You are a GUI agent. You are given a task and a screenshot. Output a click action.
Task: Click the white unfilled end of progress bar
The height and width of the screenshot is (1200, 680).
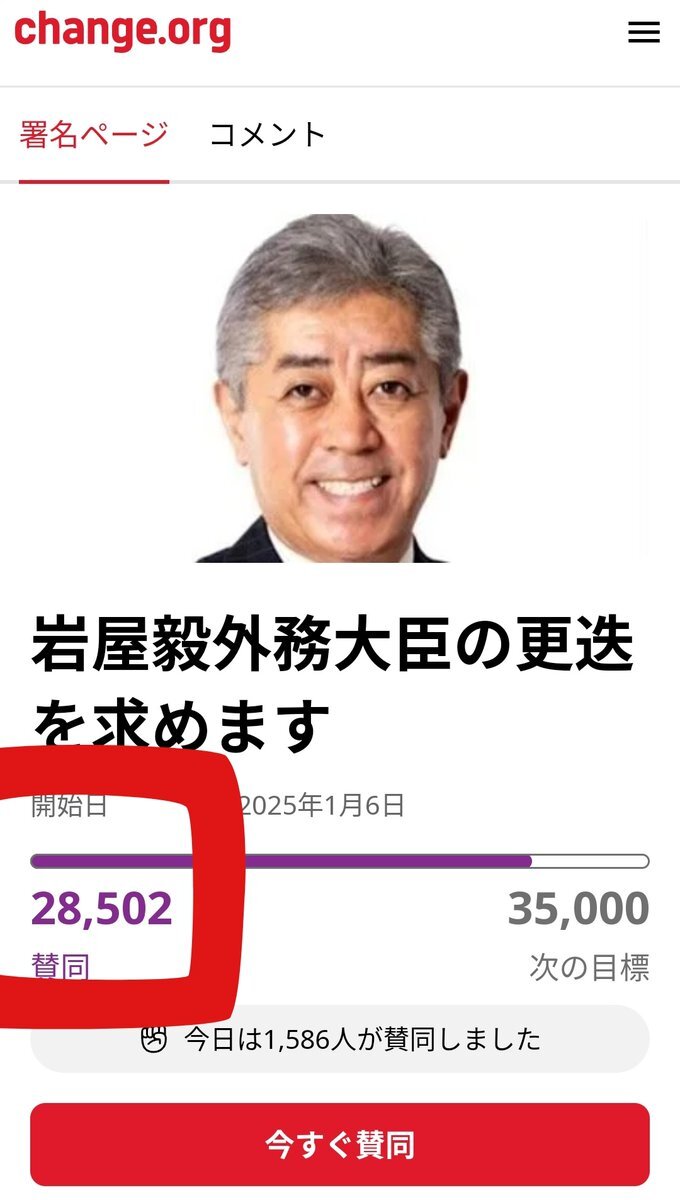pos(591,861)
